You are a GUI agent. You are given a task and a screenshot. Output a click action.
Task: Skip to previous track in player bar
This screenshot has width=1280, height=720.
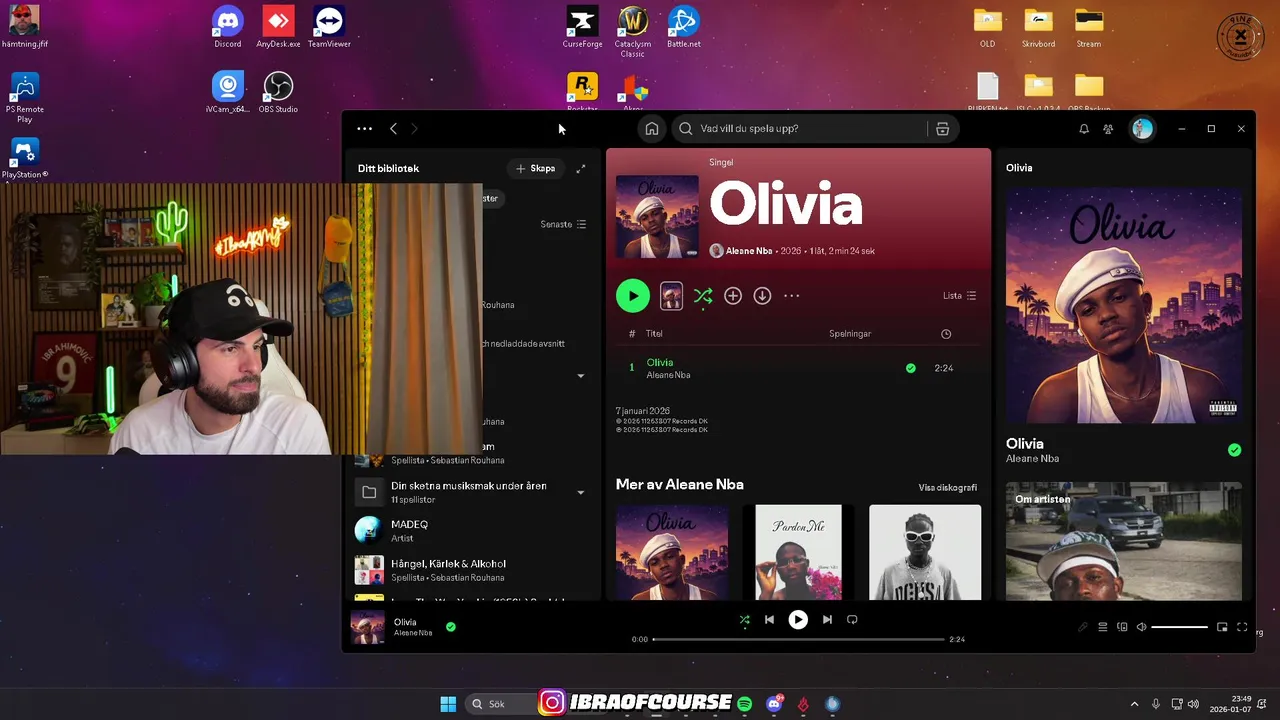[769, 620]
